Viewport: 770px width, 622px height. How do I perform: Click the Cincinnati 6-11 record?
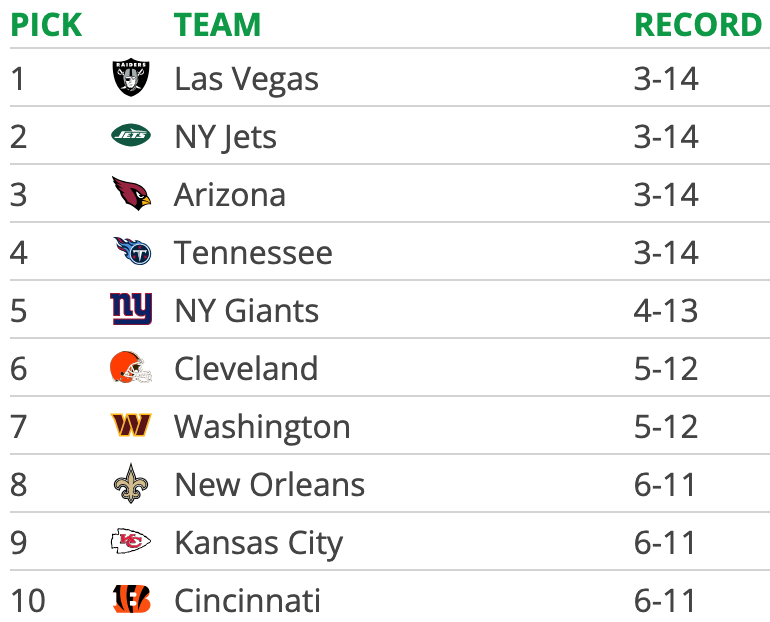coord(665,601)
